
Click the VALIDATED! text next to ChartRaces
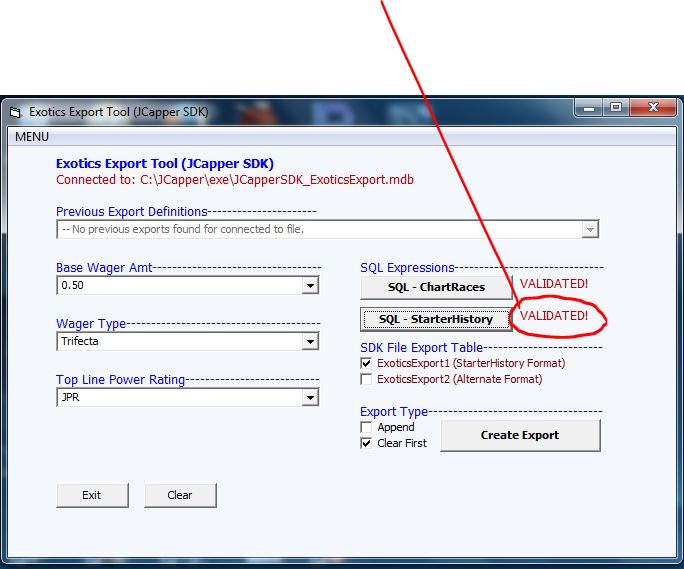554,284
